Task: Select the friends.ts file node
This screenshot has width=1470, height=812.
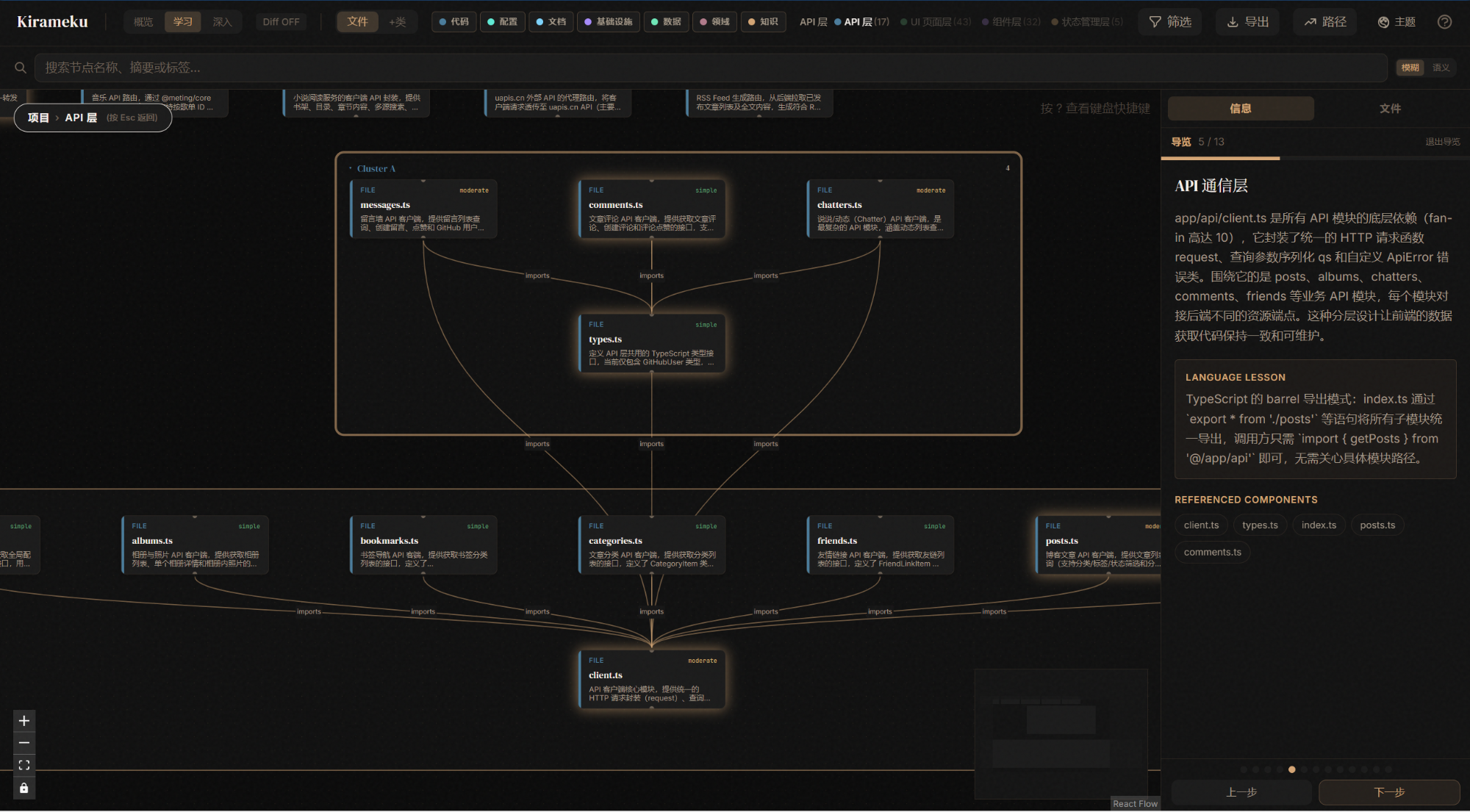Action: pyautogui.click(x=881, y=545)
